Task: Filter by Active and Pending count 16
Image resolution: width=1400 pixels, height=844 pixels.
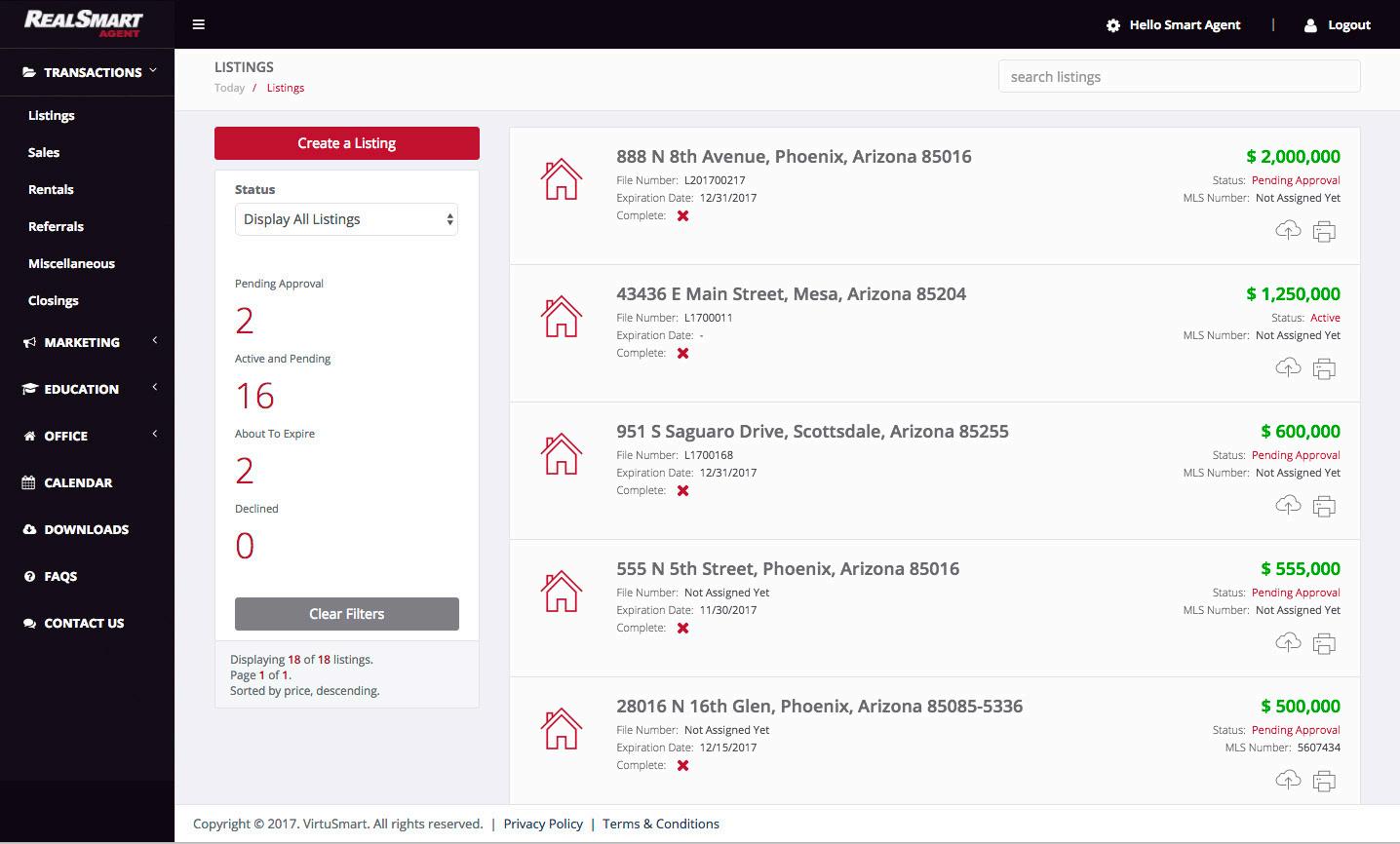Action: click(x=255, y=396)
